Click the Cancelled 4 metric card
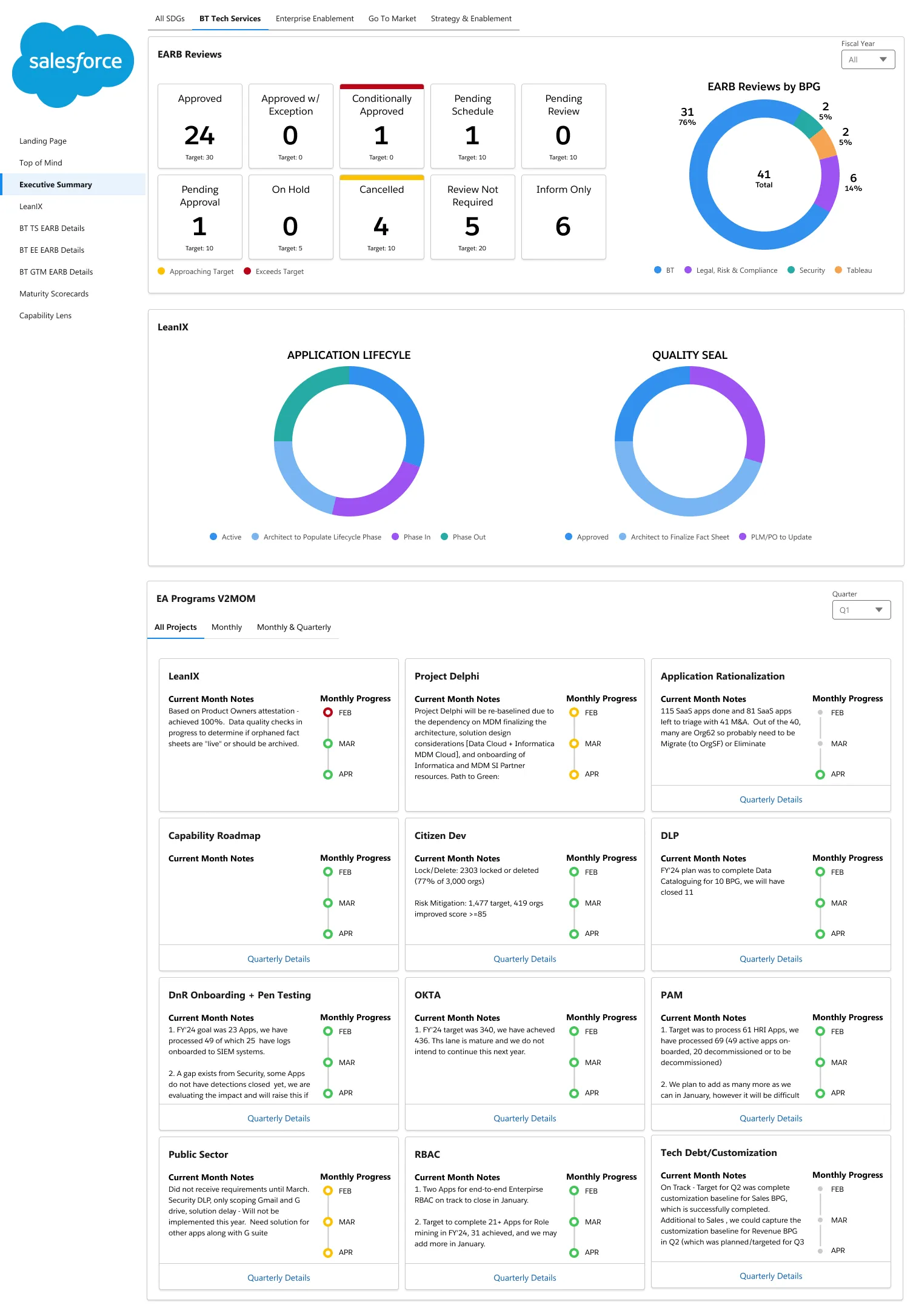This screenshot has width=916, height=1316. pos(382,217)
